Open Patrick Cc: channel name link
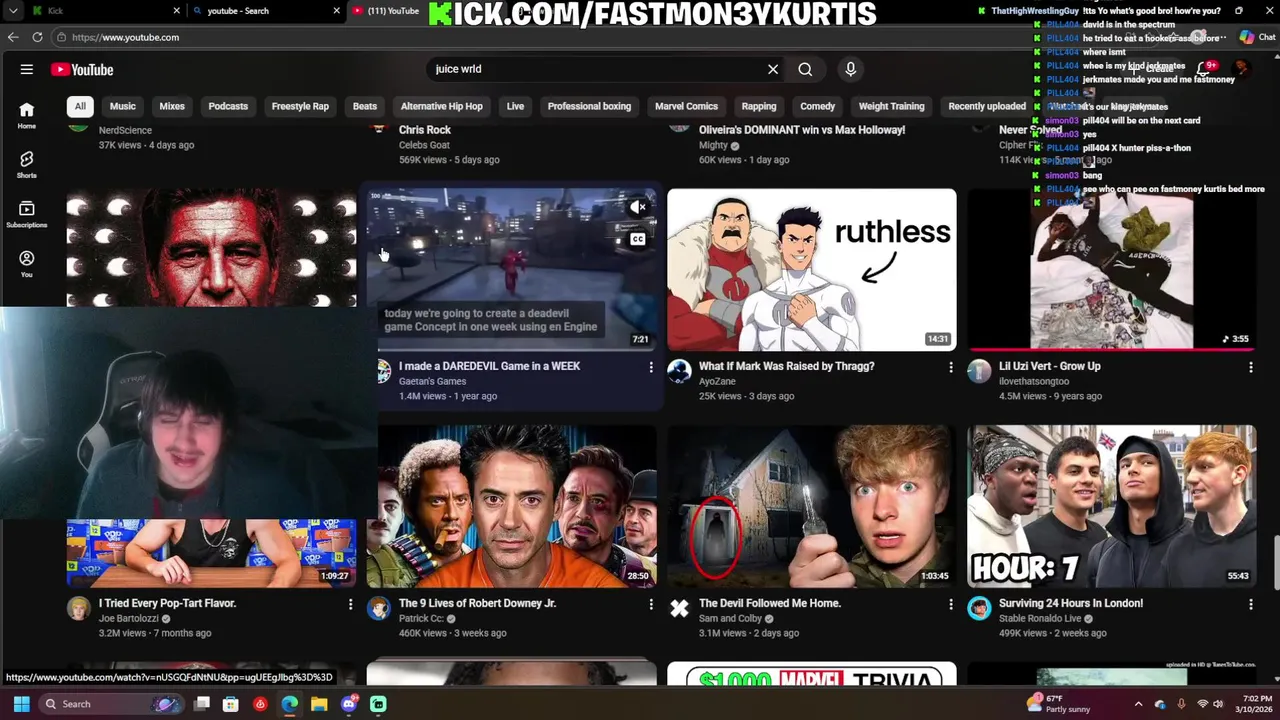 [x=421, y=619]
